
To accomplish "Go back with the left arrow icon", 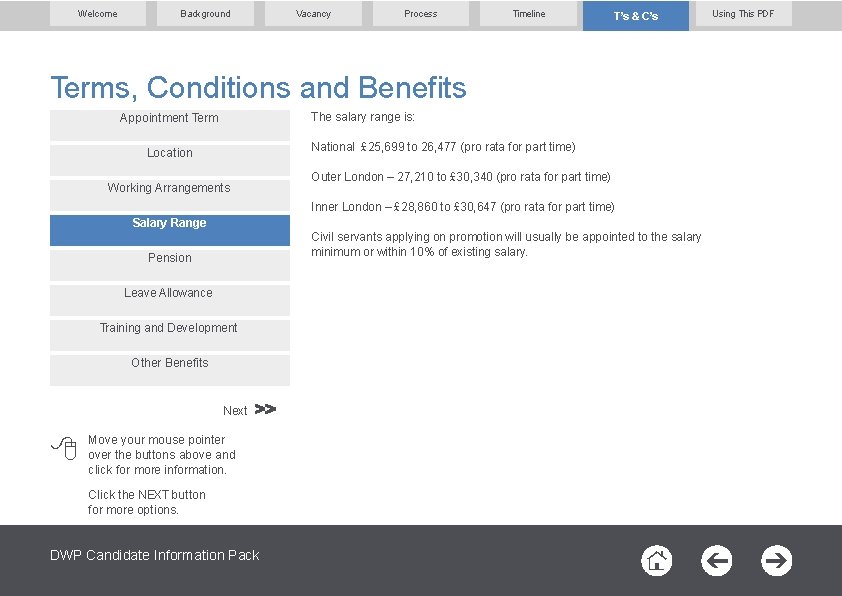I will point(716,561).
